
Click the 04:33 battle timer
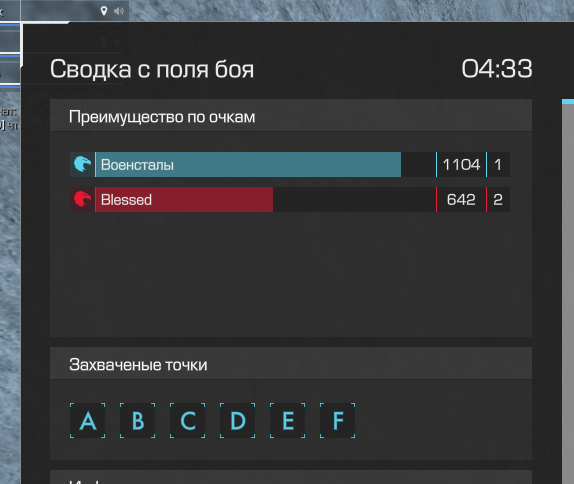click(x=497, y=69)
